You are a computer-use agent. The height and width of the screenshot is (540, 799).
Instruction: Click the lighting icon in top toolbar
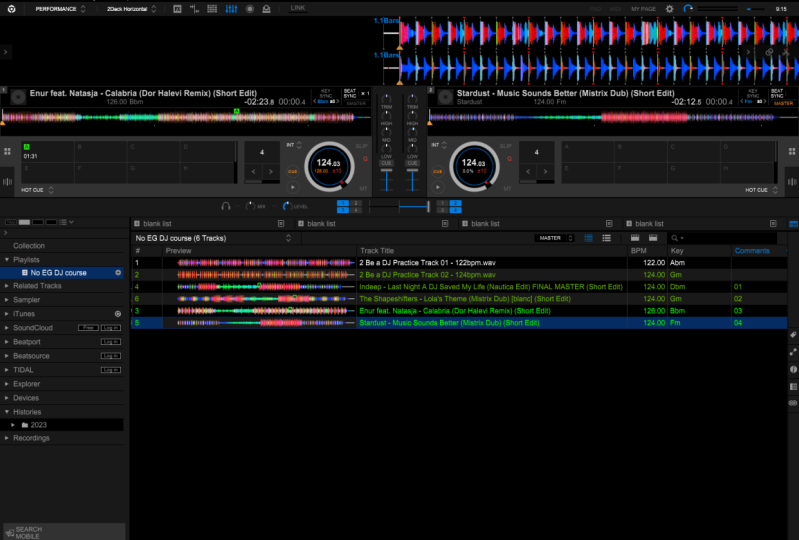266,9
